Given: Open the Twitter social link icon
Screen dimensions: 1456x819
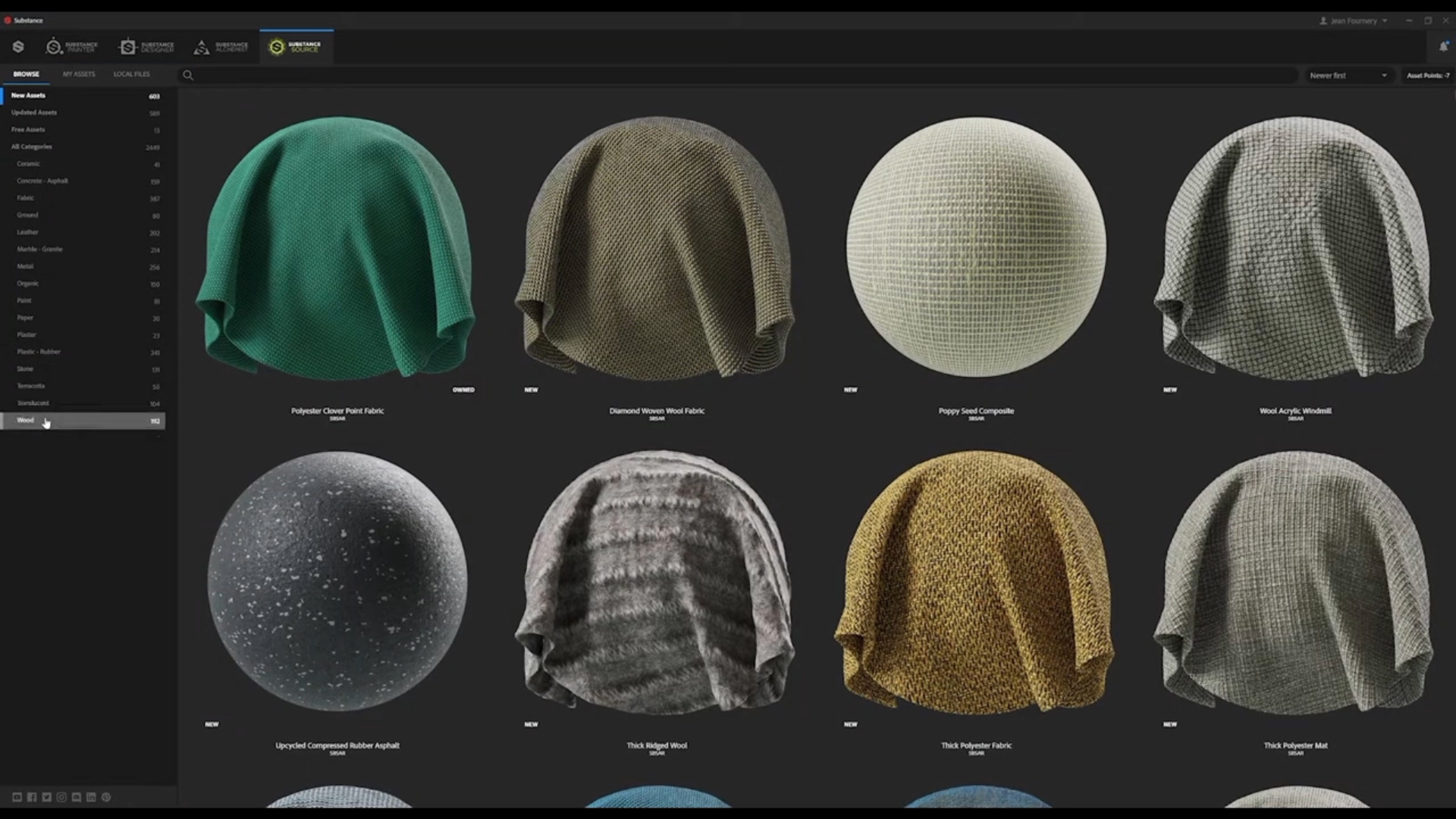Looking at the screenshot, I should point(46,797).
